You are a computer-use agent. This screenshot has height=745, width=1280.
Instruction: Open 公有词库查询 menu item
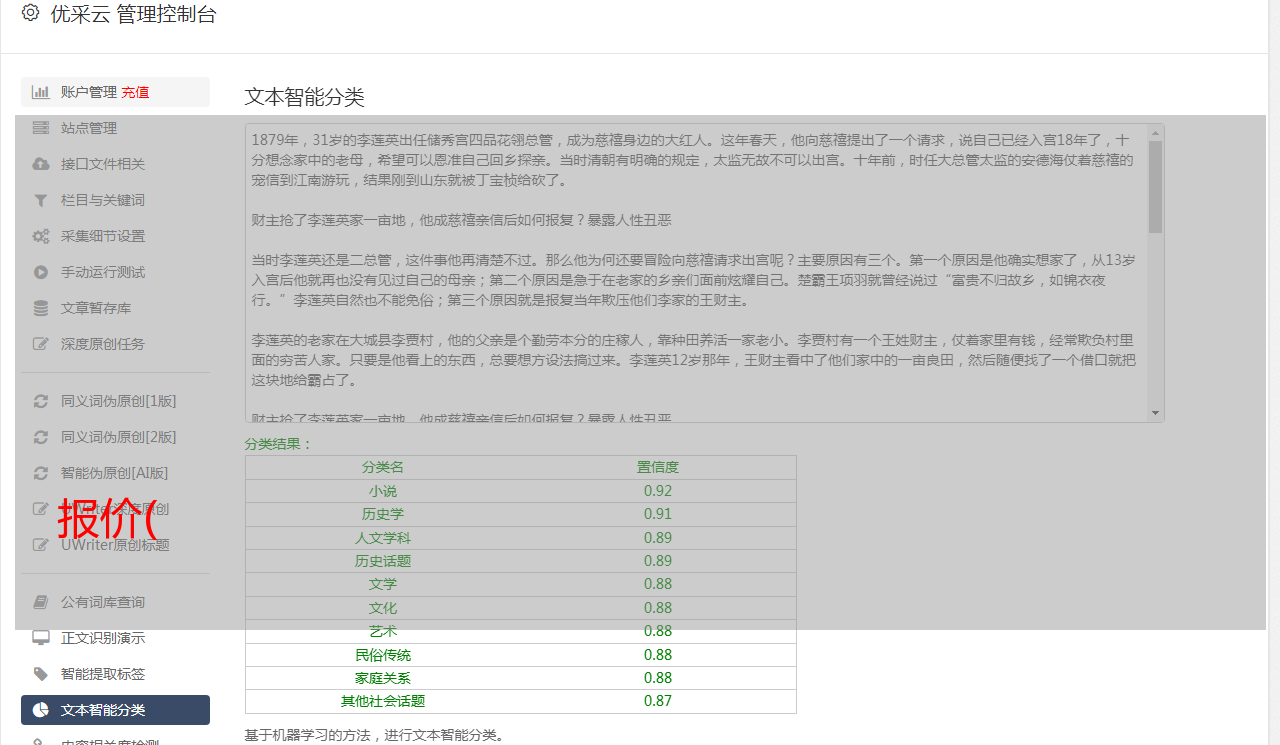coord(102,602)
